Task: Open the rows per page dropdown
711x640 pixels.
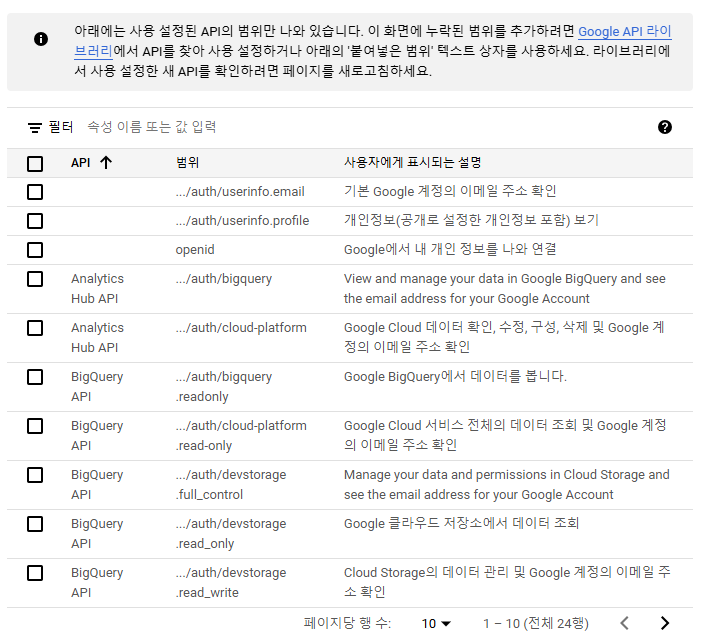Action: tap(436, 624)
